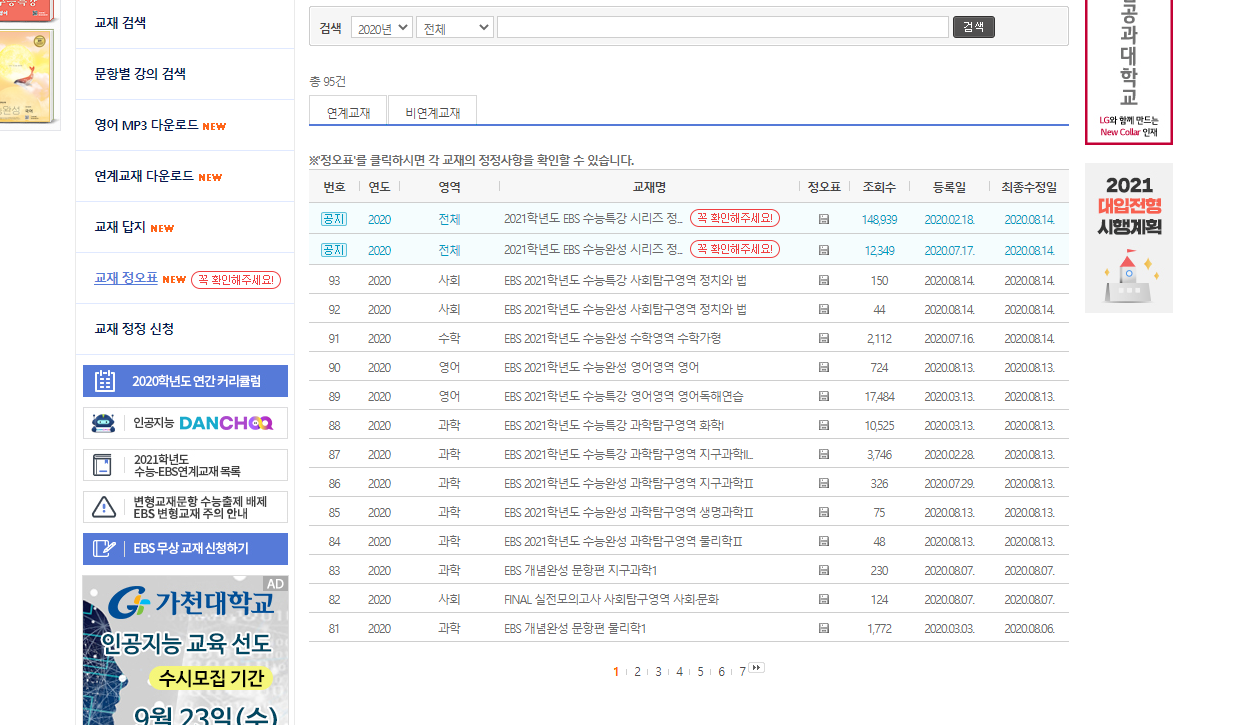The image size is (1260, 725).
Task: Open 수능완성 사회탐구영역 정치와 법 entry
Action: point(625,309)
